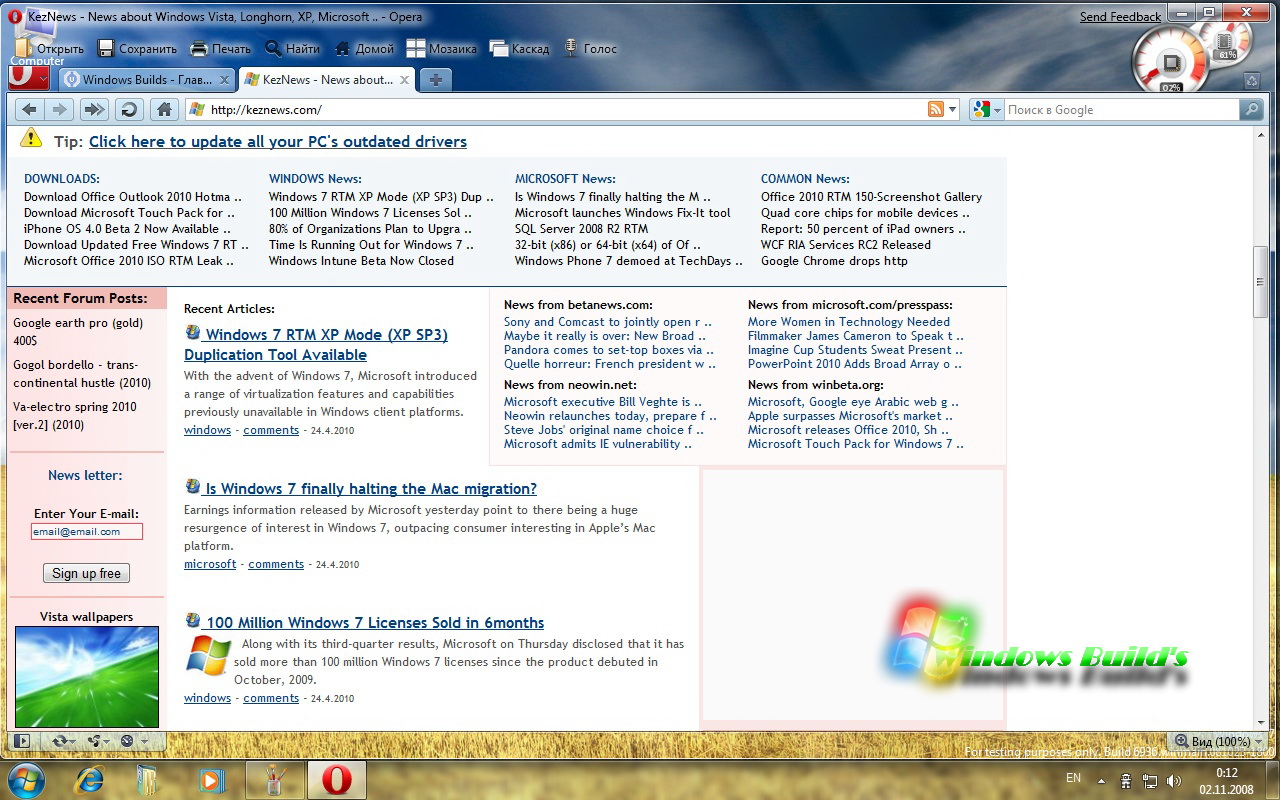The image size is (1280, 800).
Task: Click the Мозаика (Tile) toolbar button
Action: [442, 48]
